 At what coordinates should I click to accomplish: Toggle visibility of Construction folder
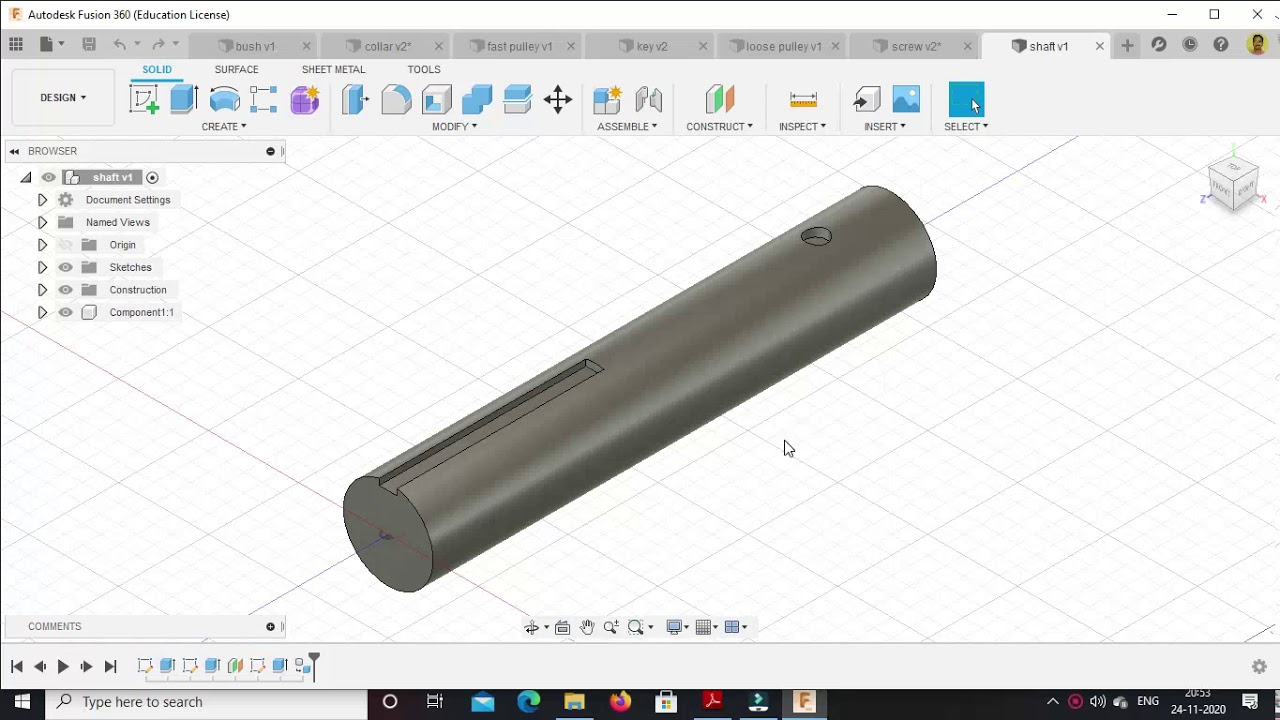click(66, 290)
